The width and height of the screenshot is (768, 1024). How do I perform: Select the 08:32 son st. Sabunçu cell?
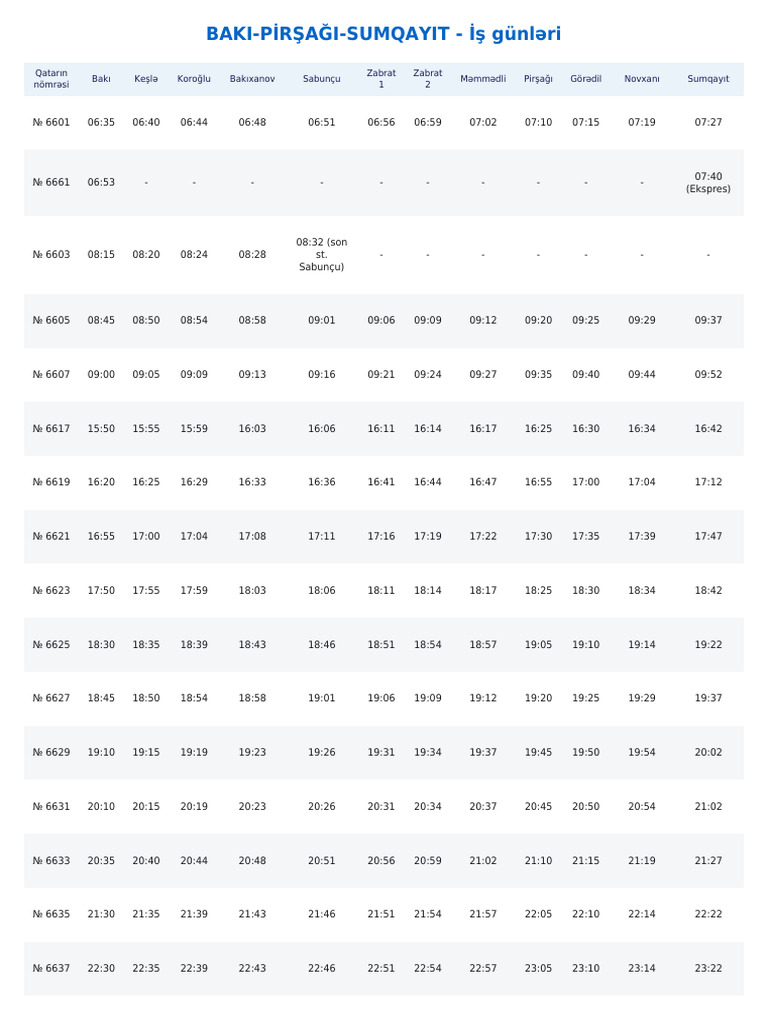[x=321, y=255]
